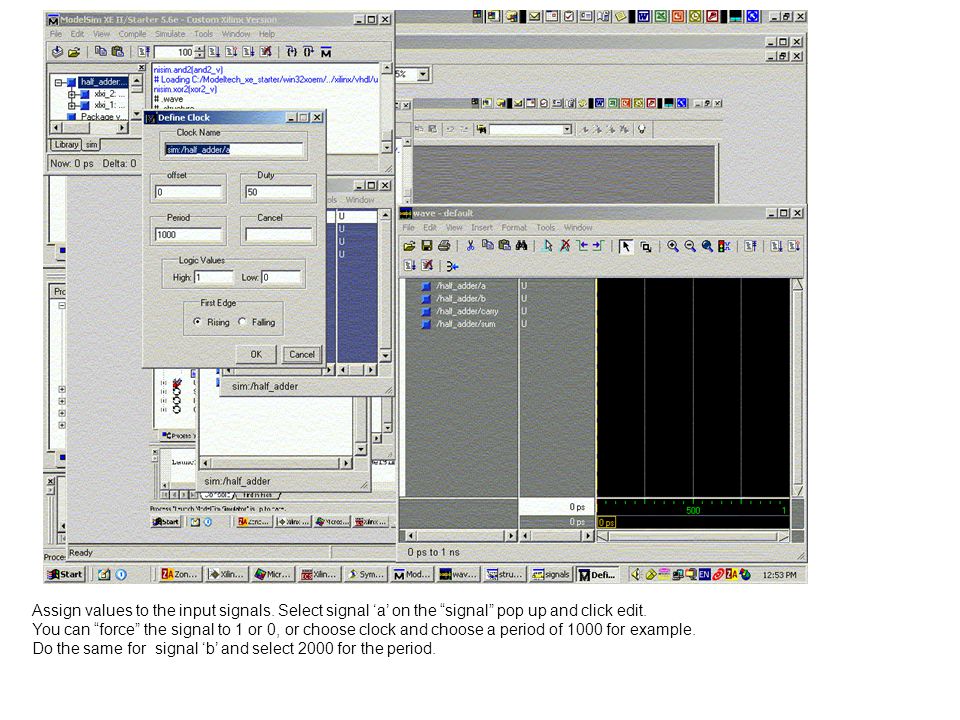This screenshot has width=960, height=720.
Task: Click the run length stepper arrows
Action: click(x=200, y=52)
